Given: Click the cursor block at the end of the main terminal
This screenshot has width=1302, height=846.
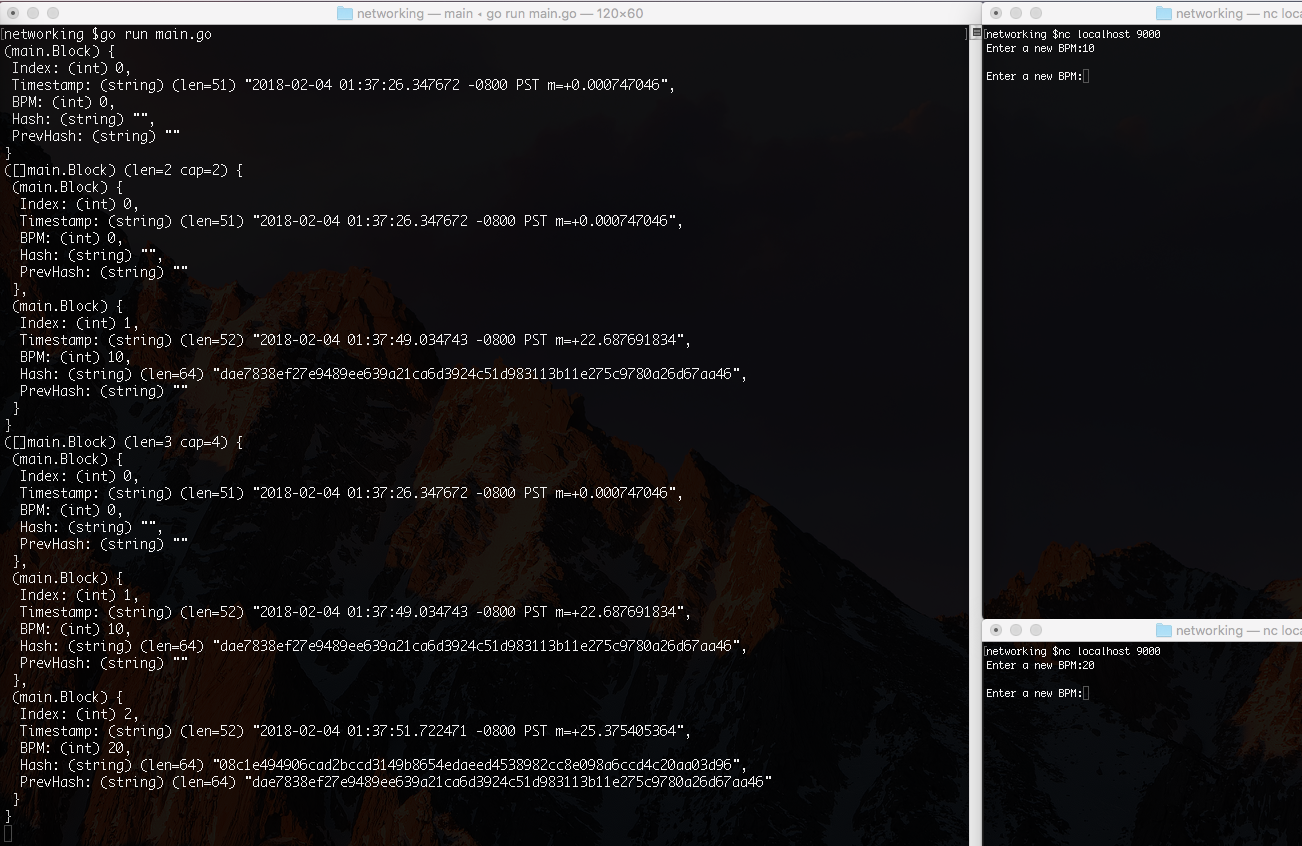Looking at the screenshot, I should click(8, 833).
